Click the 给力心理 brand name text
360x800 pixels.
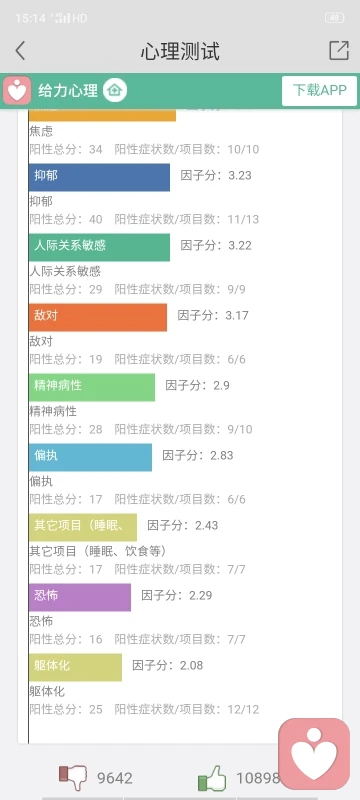tap(68, 91)
